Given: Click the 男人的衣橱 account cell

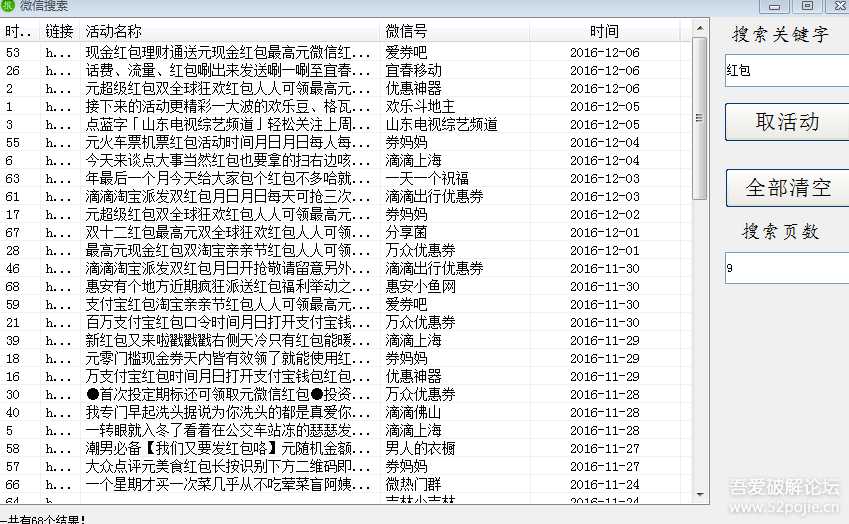Looking at the screenshot, I should [x=421, y=448].
